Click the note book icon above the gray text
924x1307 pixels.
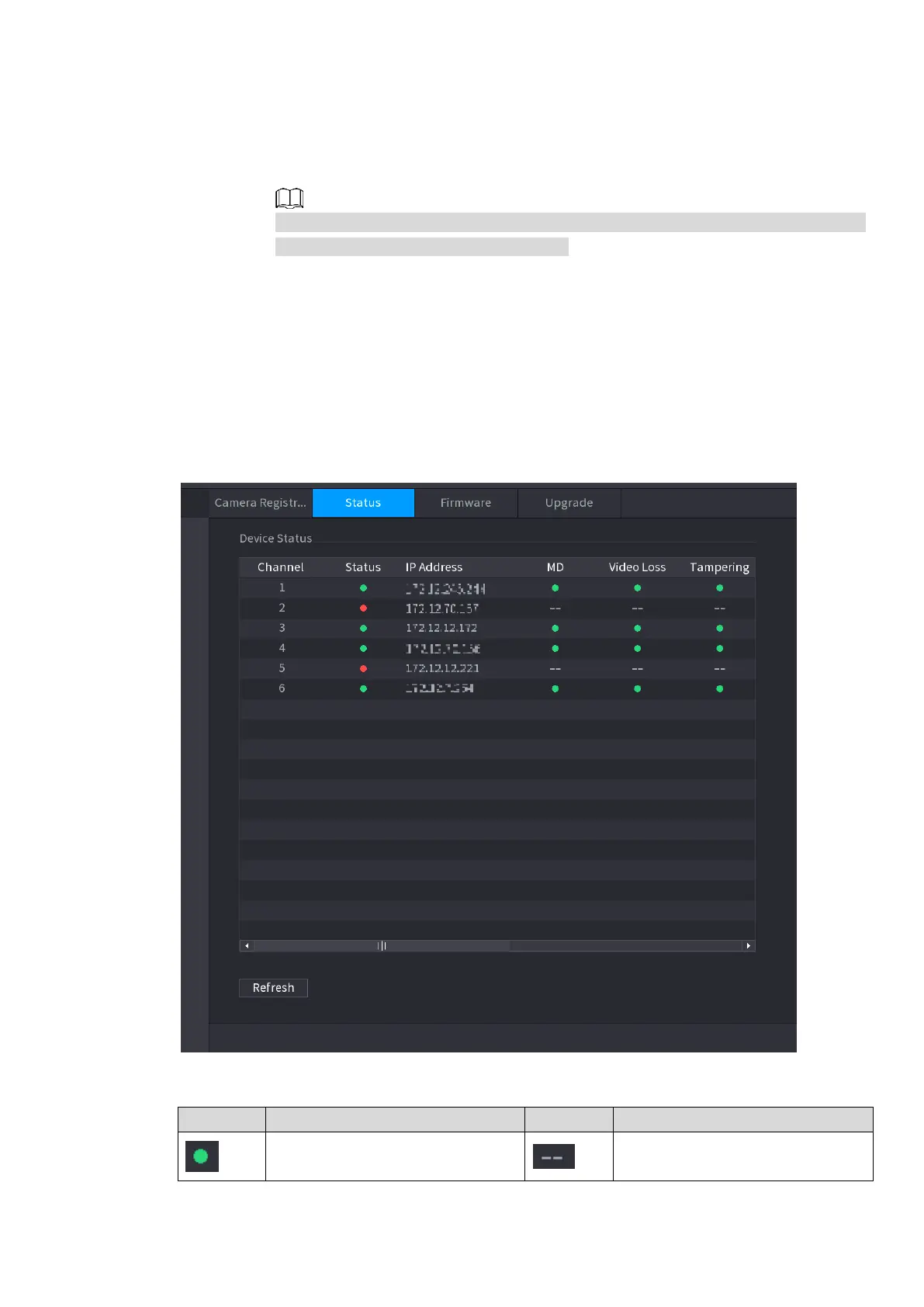click(x=289, y=199)
